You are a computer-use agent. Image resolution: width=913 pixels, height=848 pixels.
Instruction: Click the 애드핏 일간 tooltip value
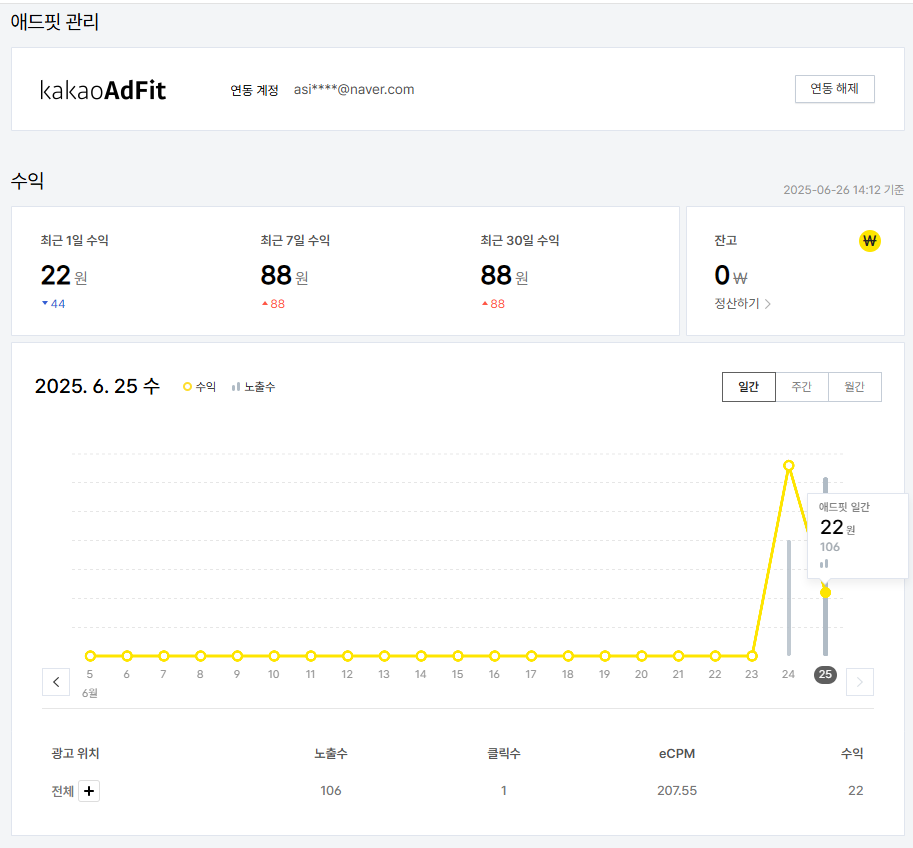point(837,528)
